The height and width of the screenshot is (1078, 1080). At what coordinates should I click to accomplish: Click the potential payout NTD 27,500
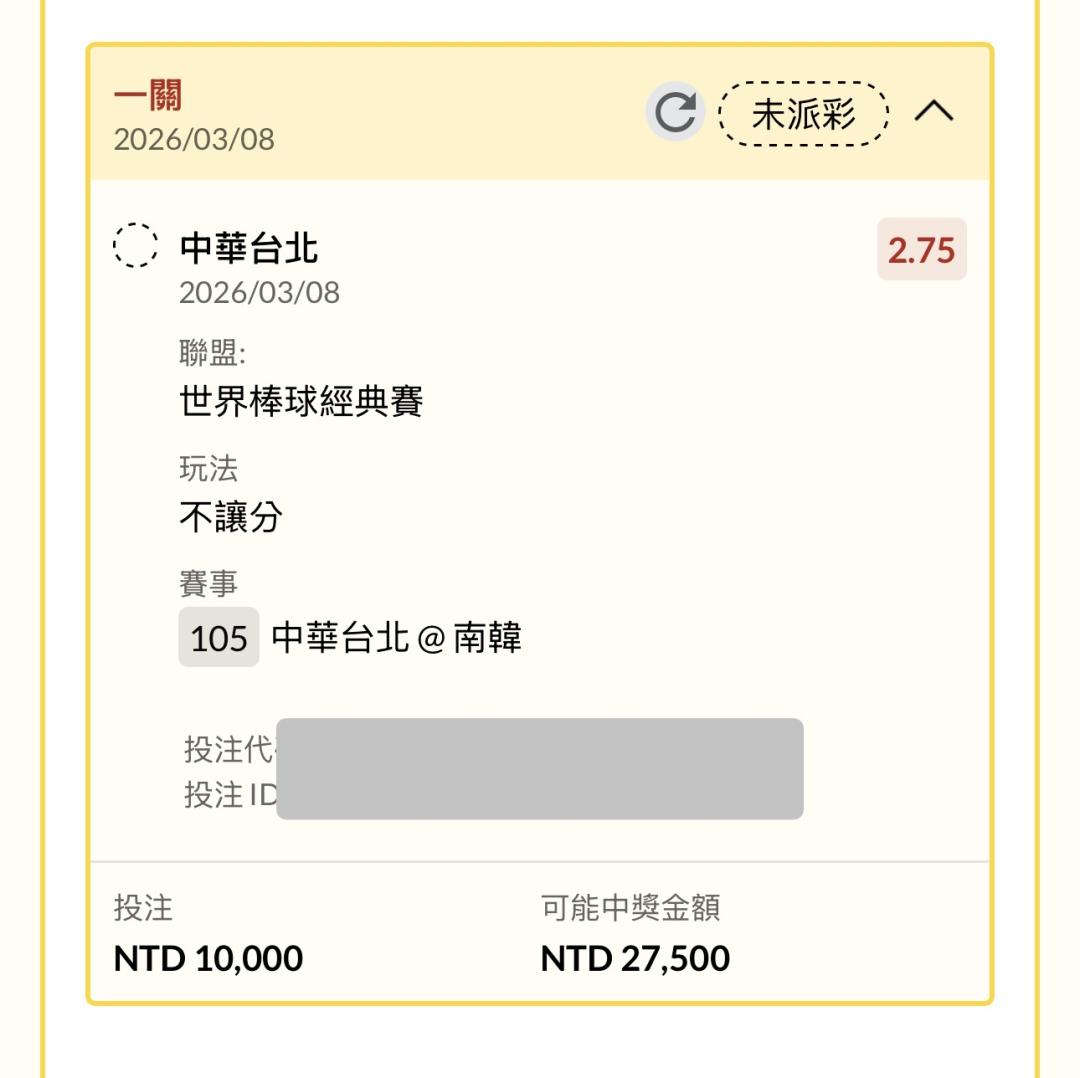(635, 958)
